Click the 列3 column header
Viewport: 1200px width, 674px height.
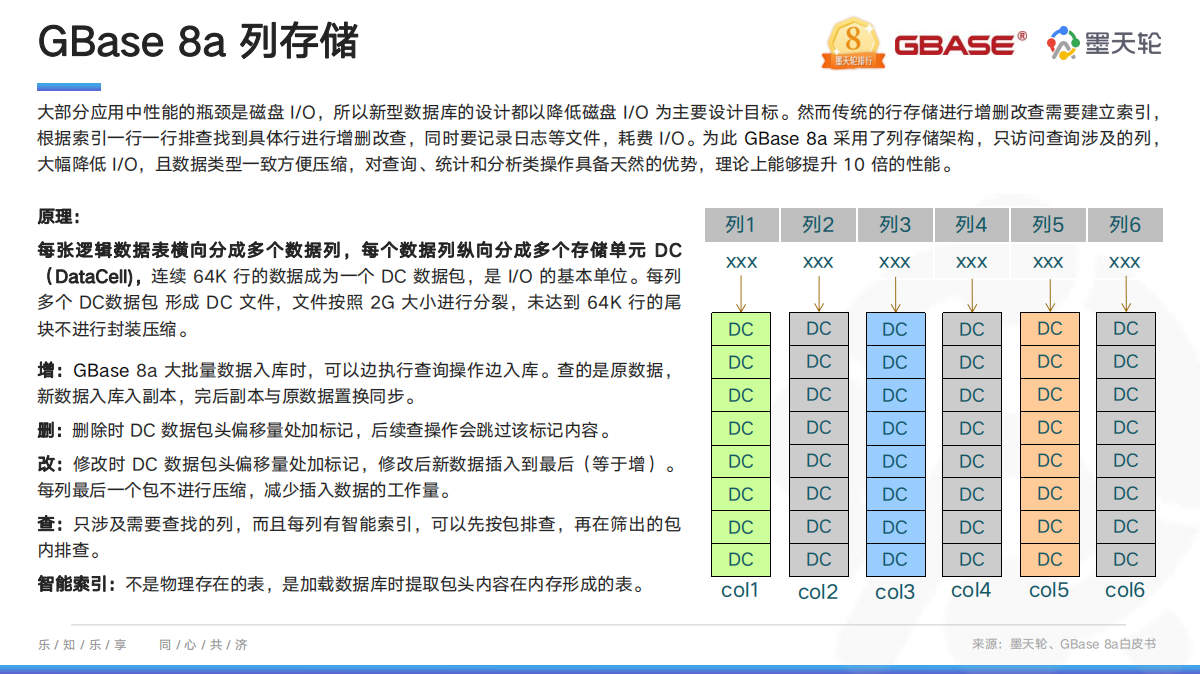point(895,225)
